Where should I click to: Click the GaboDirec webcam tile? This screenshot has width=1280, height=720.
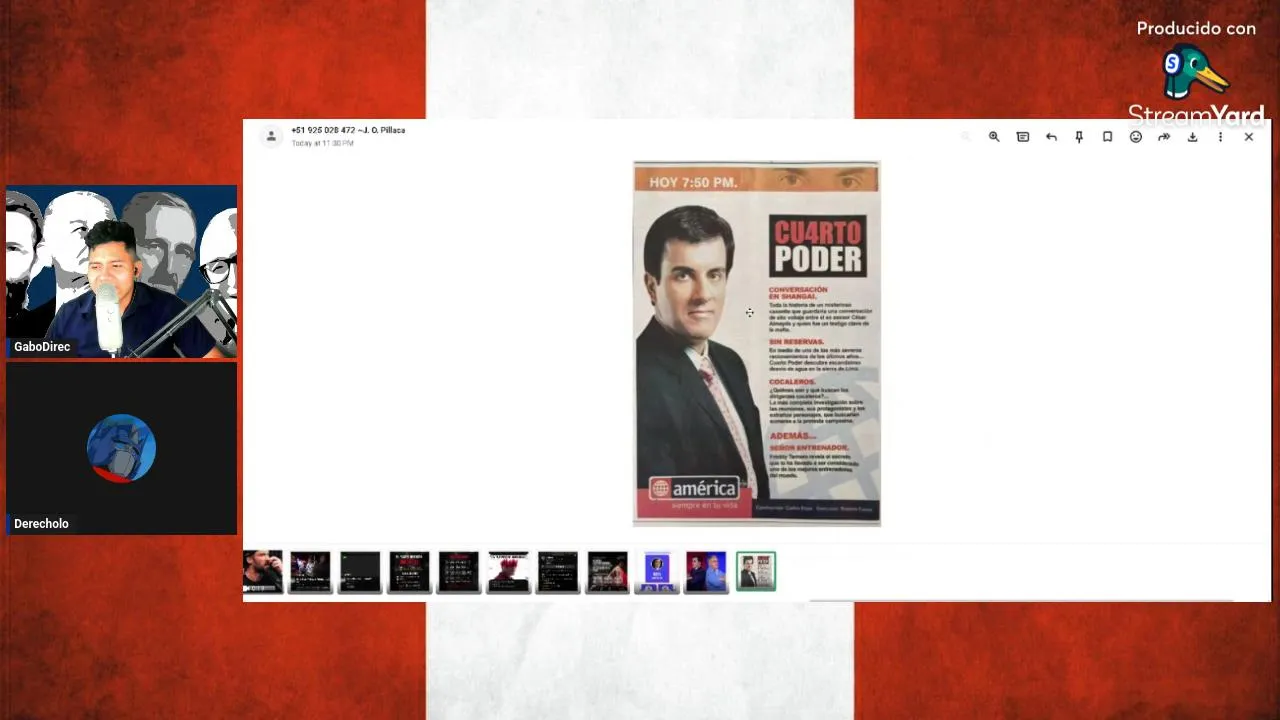coord(121,271)
